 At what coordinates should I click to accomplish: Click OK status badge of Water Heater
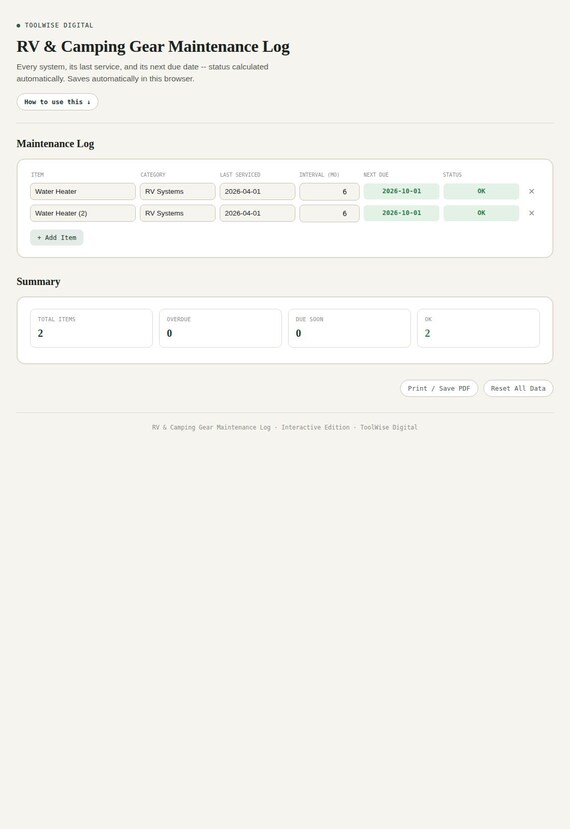point(481,191)
